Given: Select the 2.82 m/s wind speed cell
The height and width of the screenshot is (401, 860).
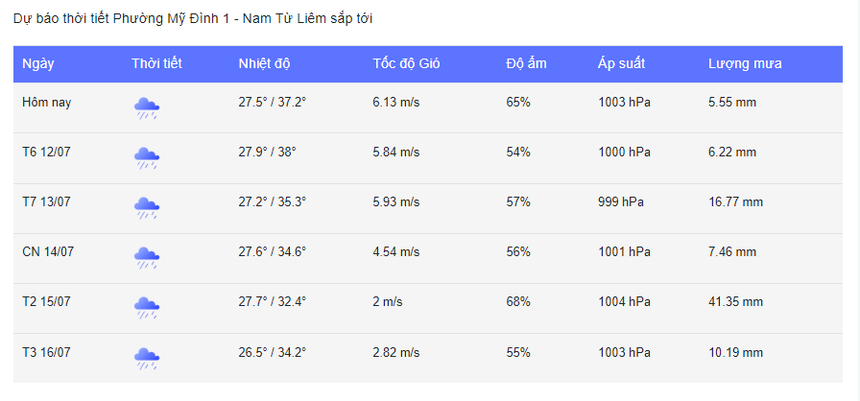Looking at the screenshot, I should click(x=396, y=352).
